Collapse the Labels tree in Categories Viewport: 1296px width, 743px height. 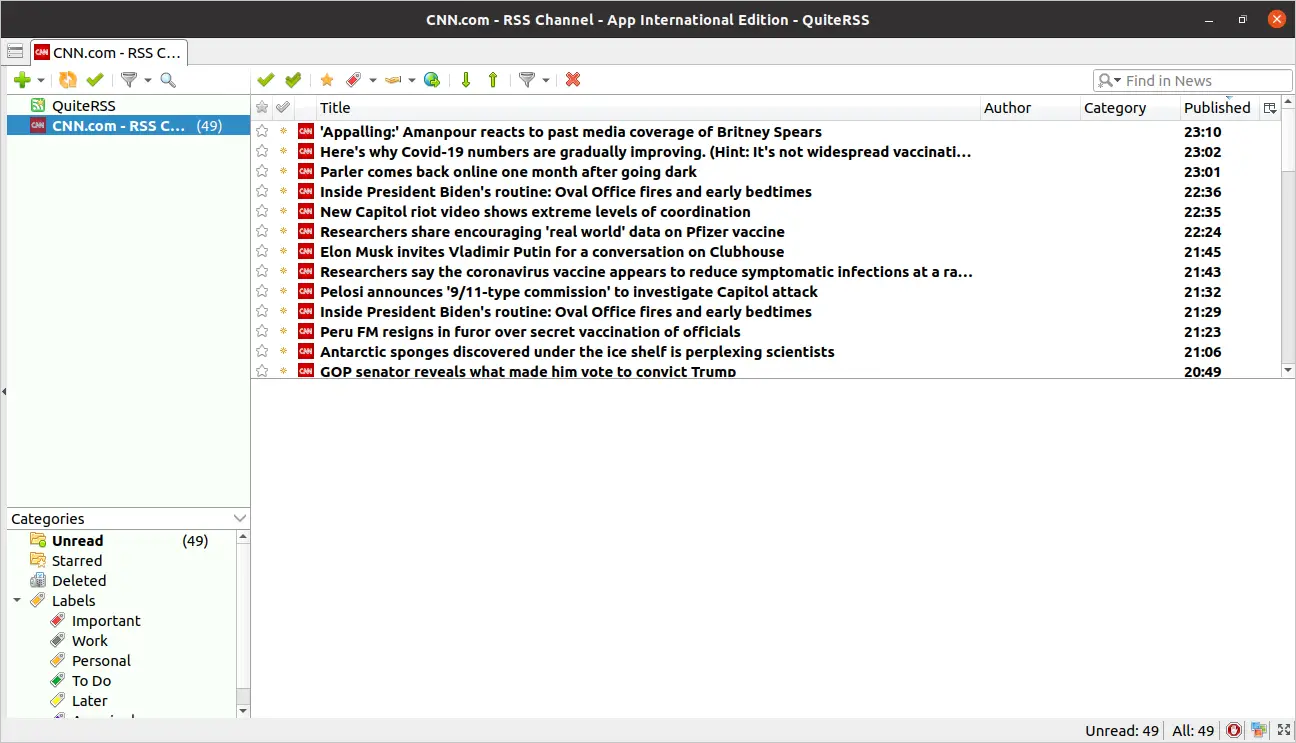17,601
